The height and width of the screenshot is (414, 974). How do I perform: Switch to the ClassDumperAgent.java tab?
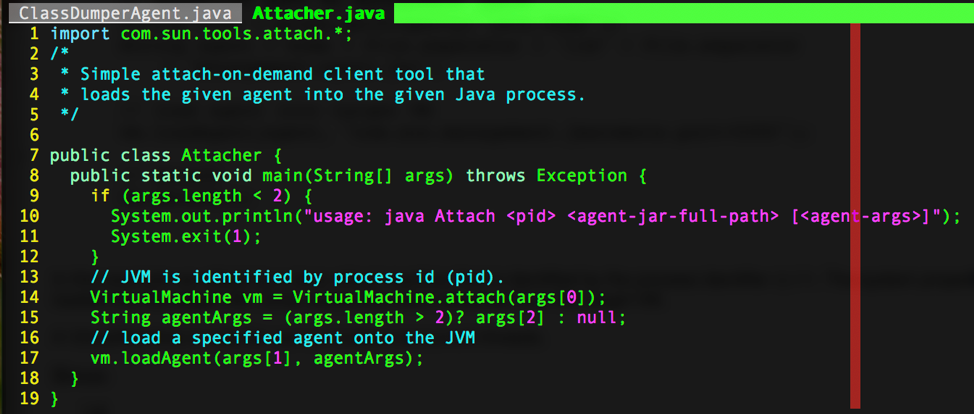124,14
